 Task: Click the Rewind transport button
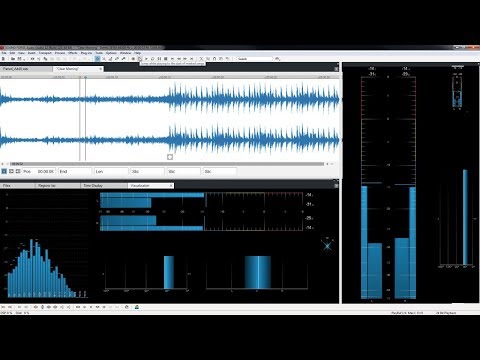pos(179,59)
